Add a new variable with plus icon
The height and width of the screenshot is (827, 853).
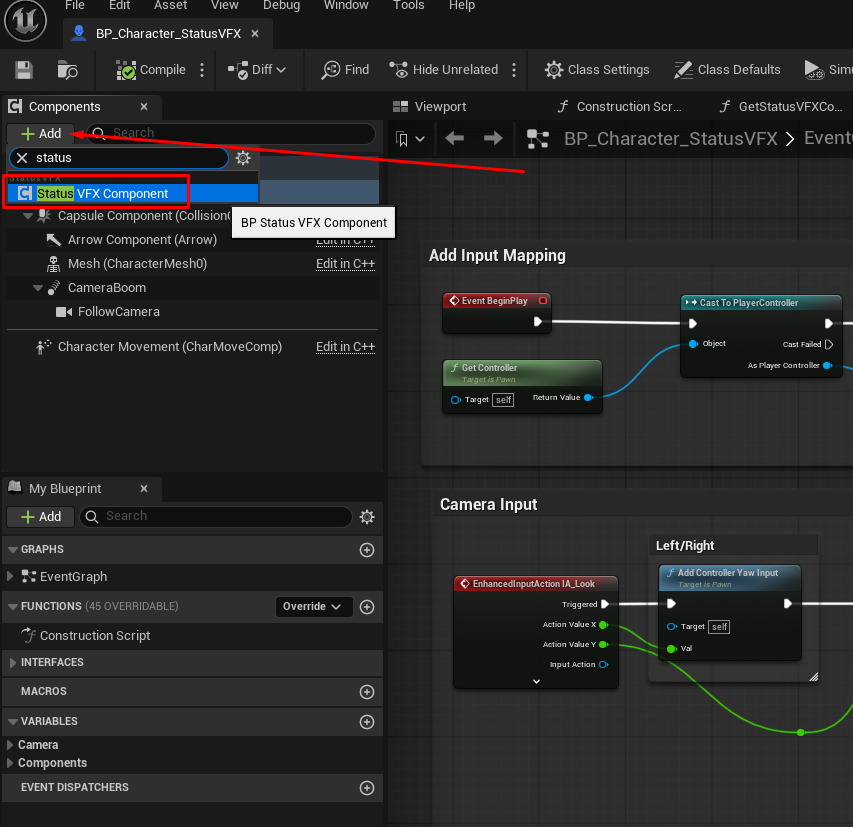tap(366, 721)
